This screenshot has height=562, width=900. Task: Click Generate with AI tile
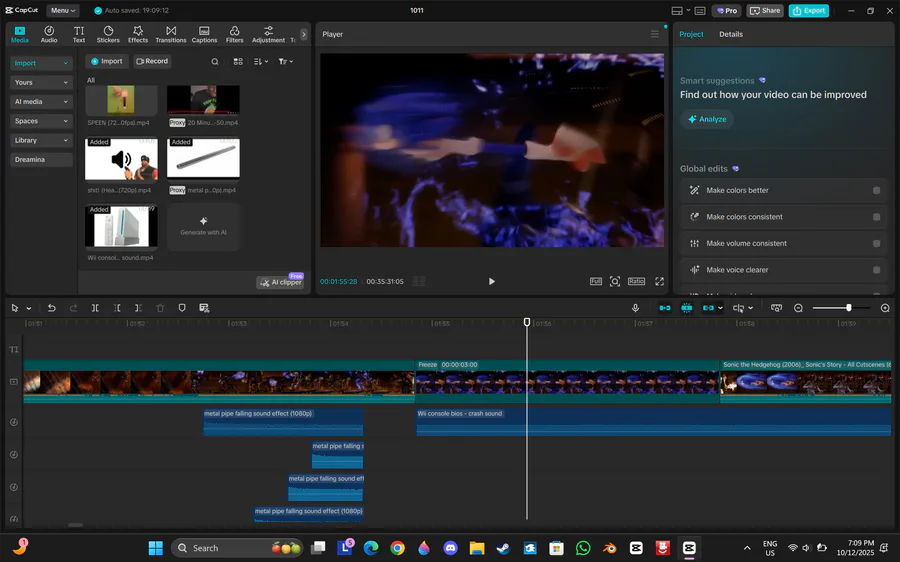pyautogui.click(x=203, y=226)
